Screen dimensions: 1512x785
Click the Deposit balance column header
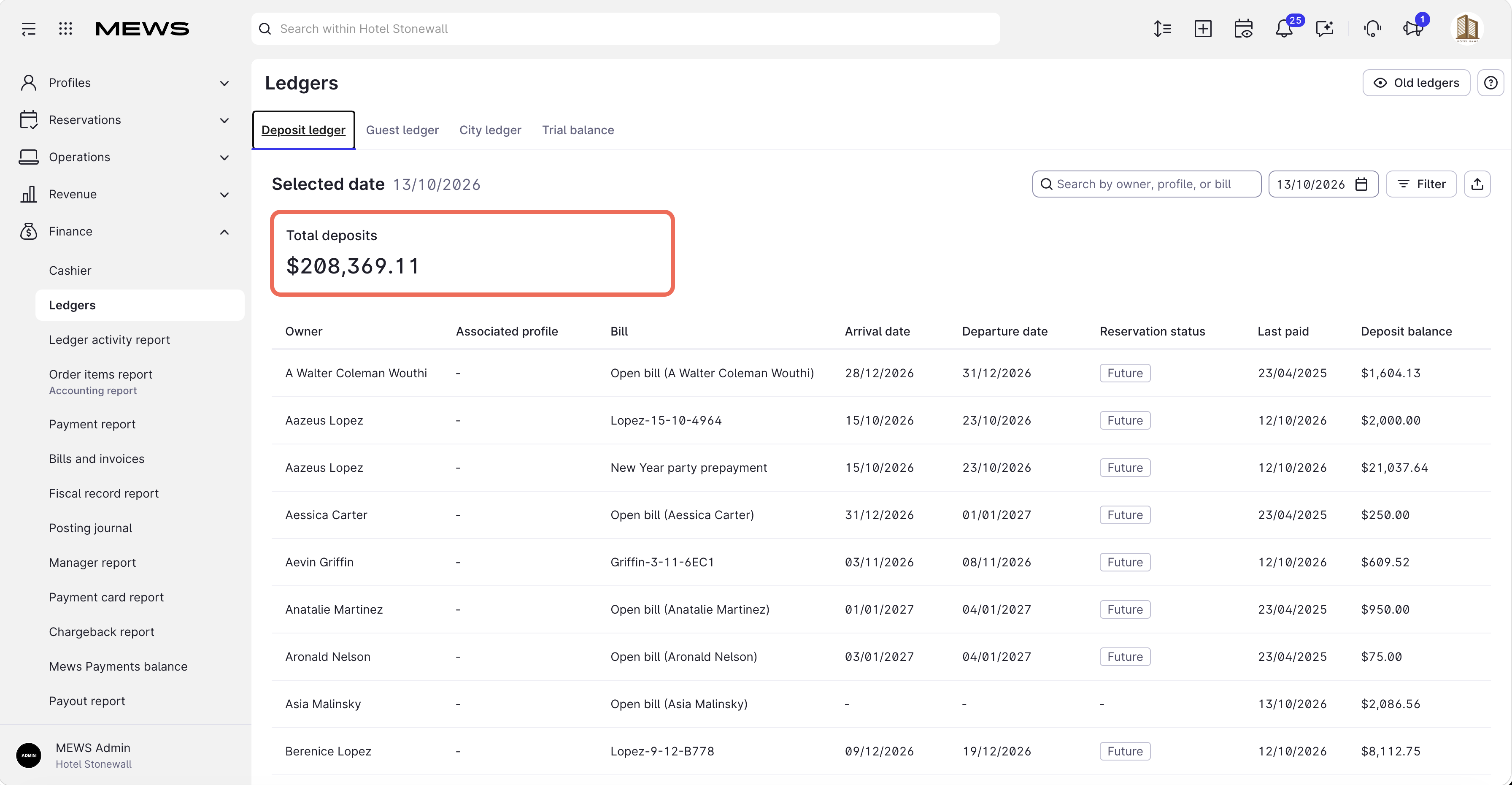[x=1406, y=331]
